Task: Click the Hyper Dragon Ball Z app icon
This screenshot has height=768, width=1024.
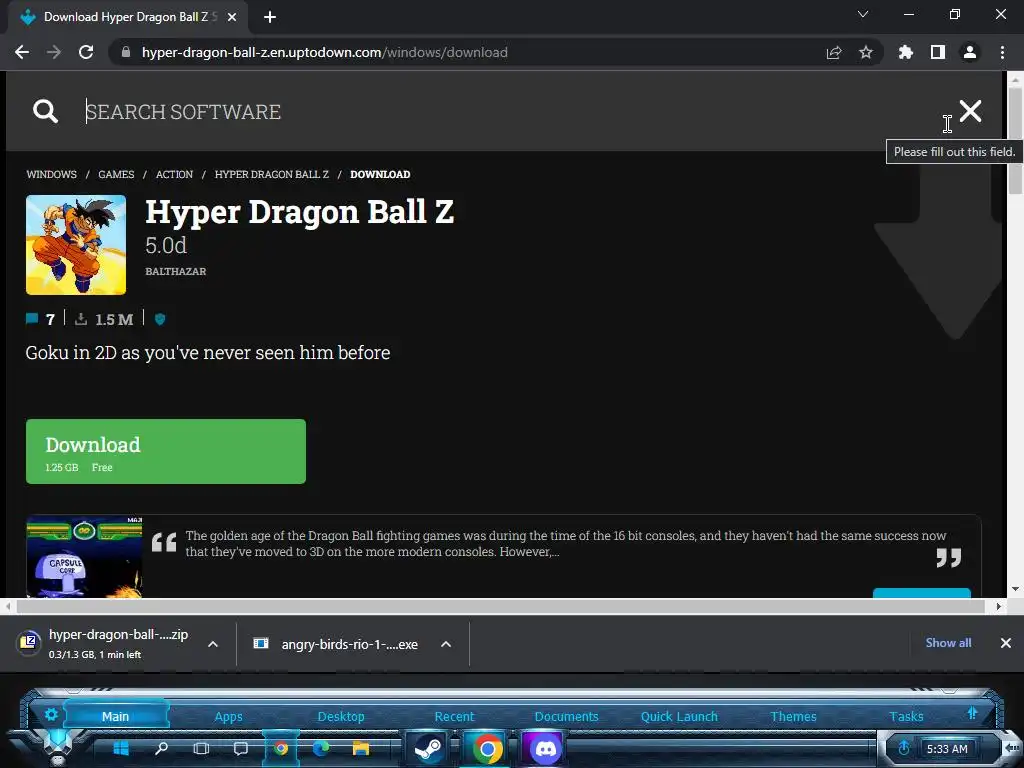Action: (x=76, y=245)
